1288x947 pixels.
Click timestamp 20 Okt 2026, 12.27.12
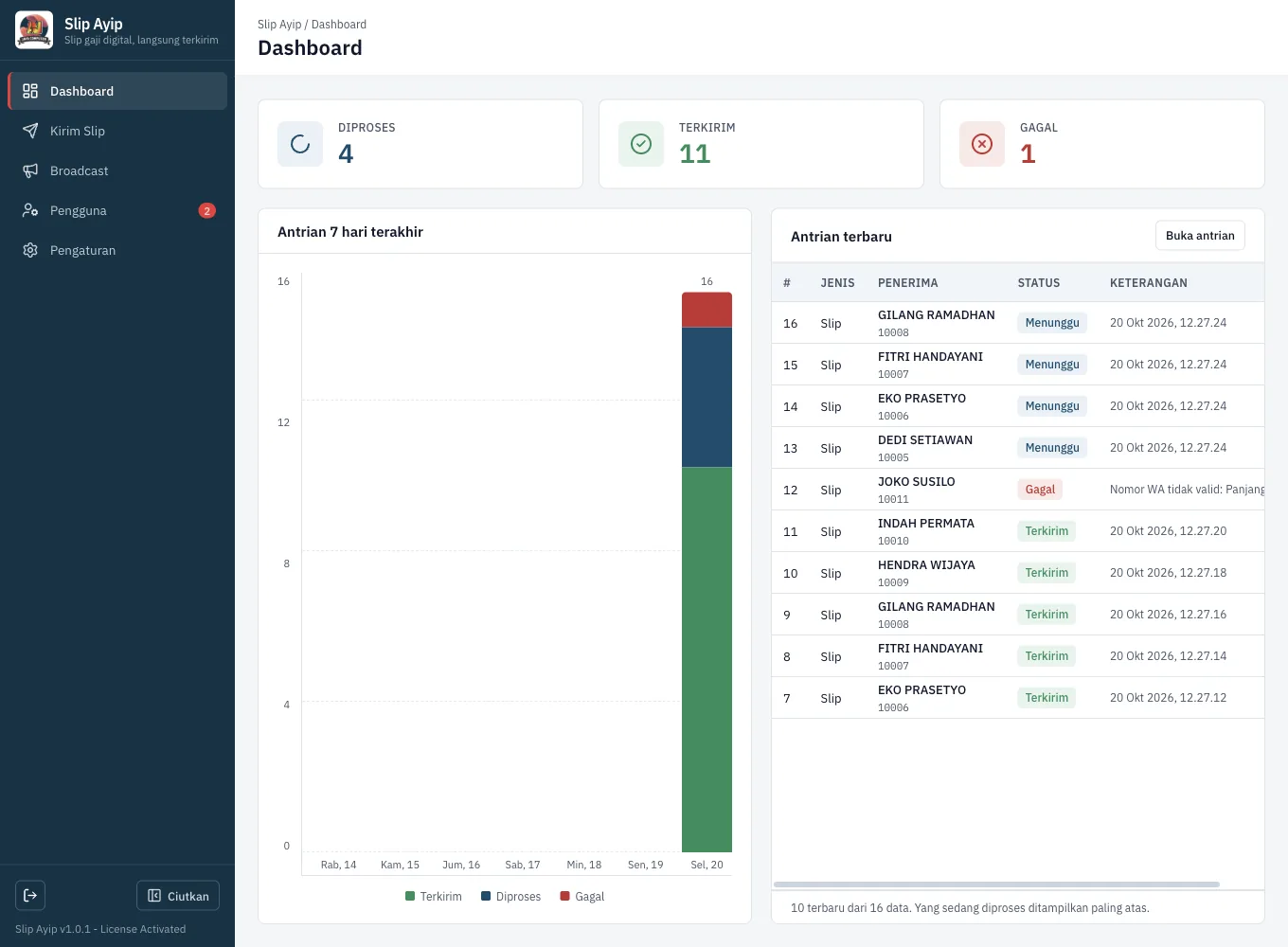point(1168,698)
